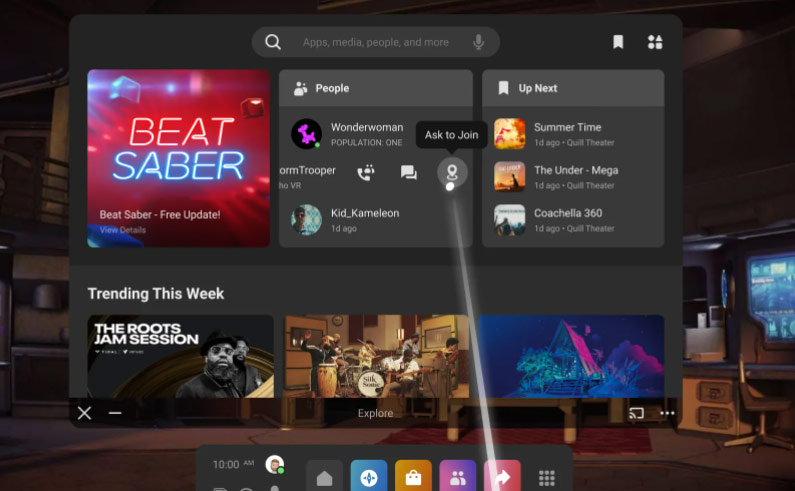Go to Home from the dock
Image resolution: width=795 pixels, height=491 pixels.
324,478
